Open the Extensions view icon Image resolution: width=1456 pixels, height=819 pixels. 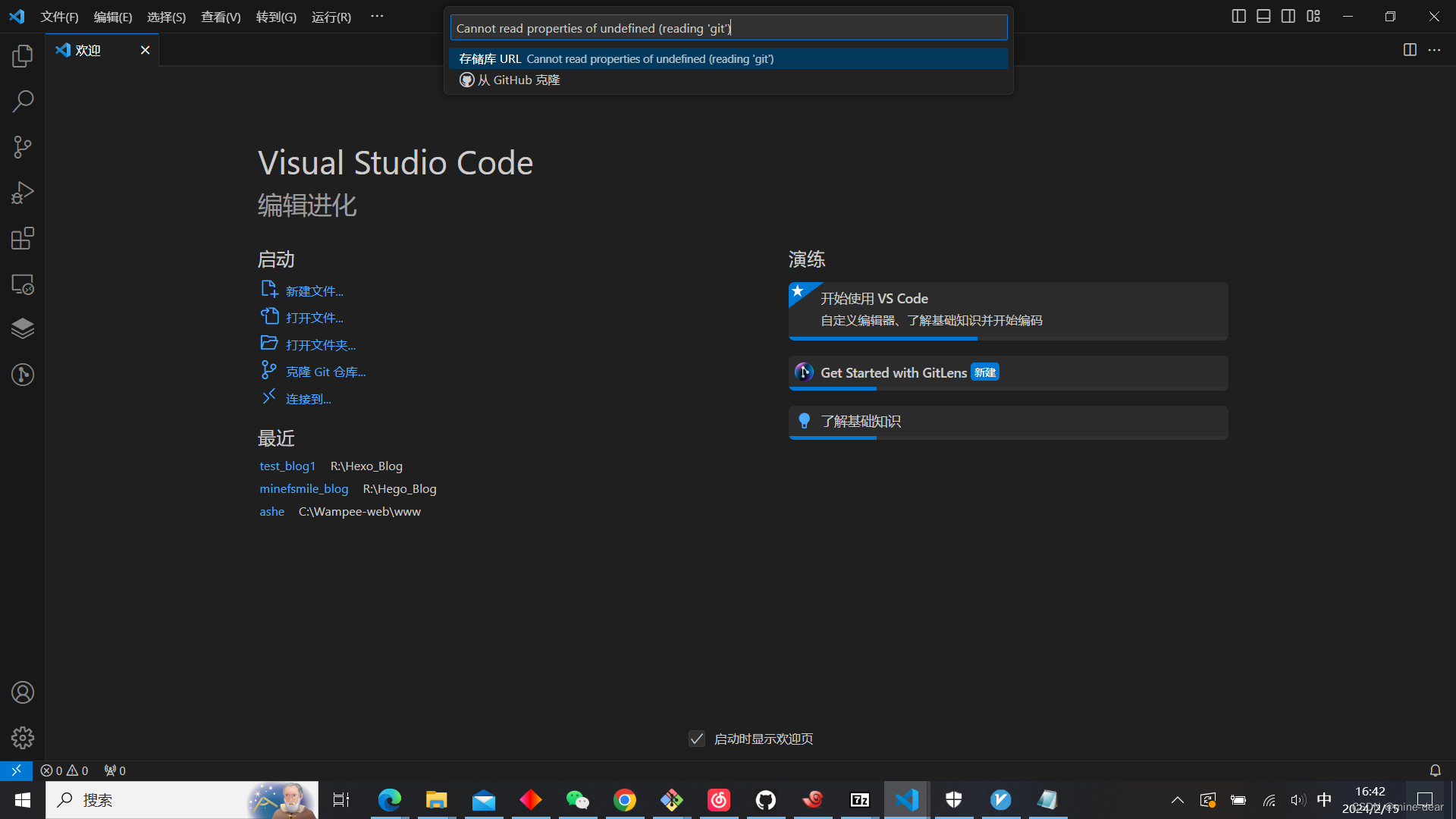point(23,238)
